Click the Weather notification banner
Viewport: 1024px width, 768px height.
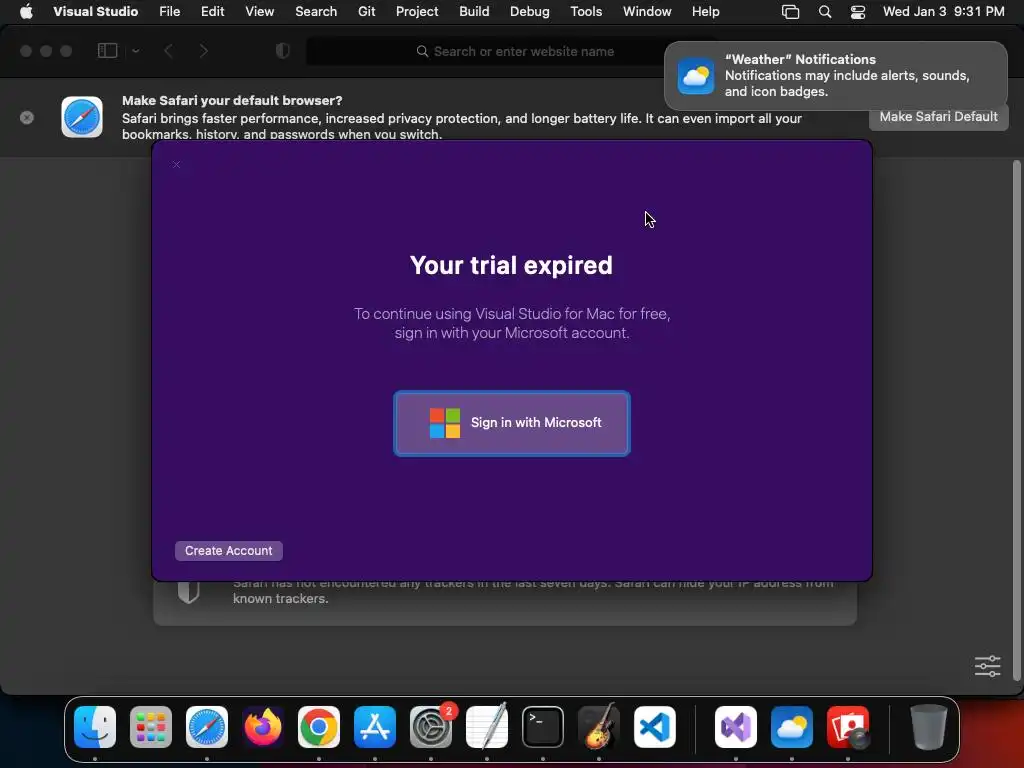click(835, 76)
